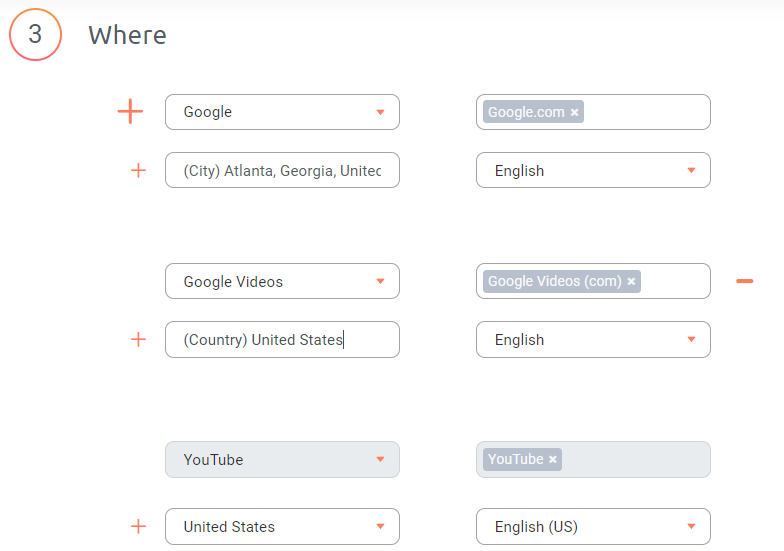Screen dimensions: 784x551
Task: Click the plus icon beside the YouTube United States dropdown
Action: tap(138, 526)
